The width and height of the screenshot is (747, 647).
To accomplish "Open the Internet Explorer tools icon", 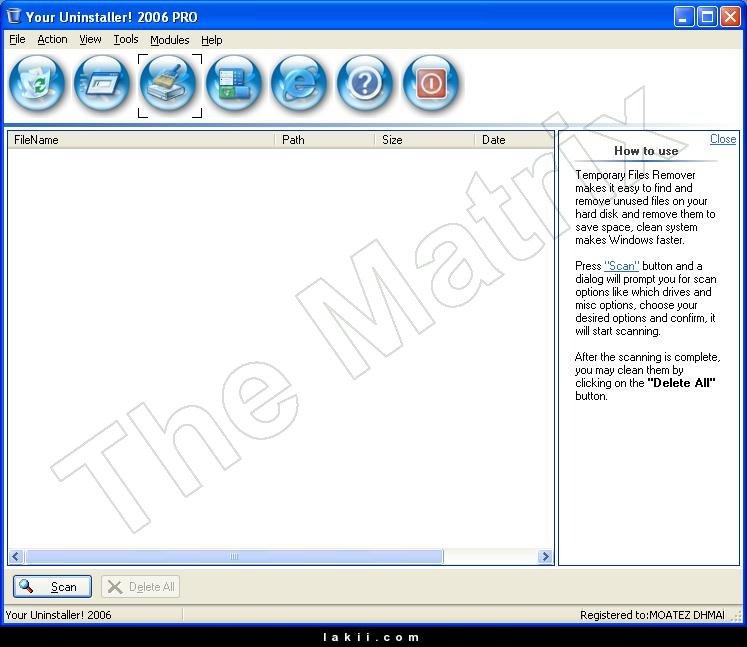I will 299,83.
